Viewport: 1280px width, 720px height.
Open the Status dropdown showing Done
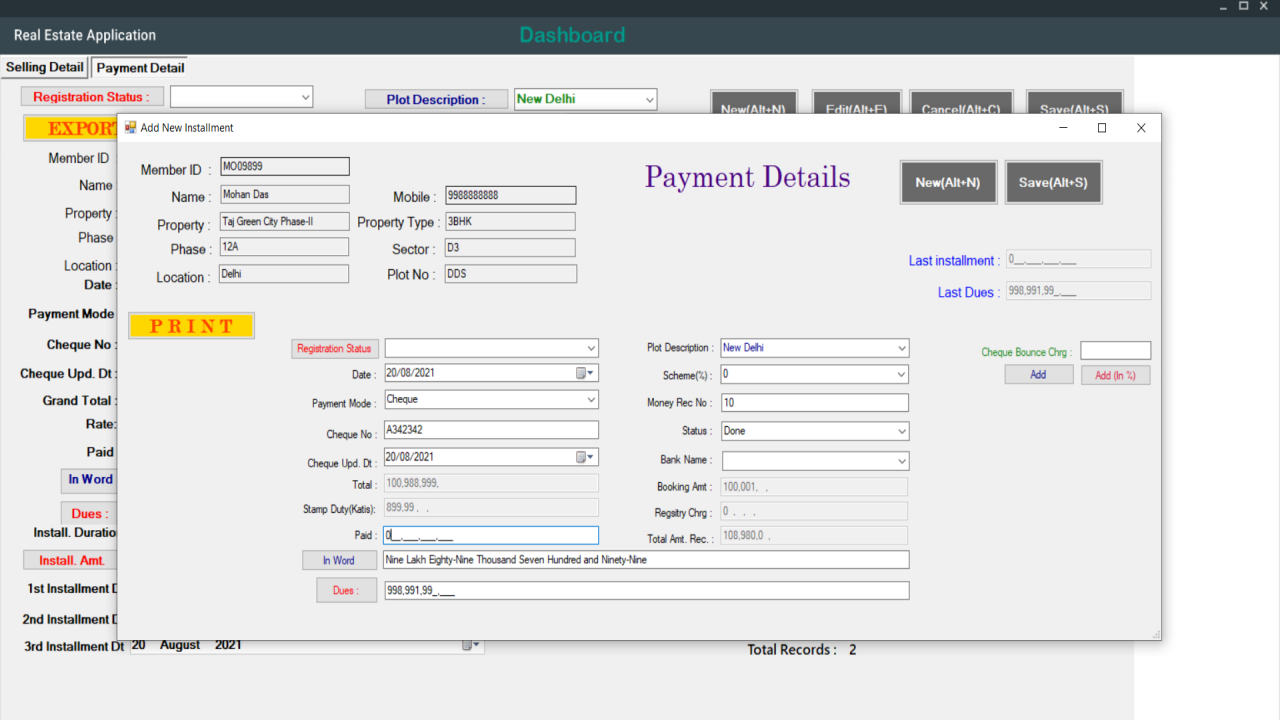pyautogui.click(x=902, y=431)
